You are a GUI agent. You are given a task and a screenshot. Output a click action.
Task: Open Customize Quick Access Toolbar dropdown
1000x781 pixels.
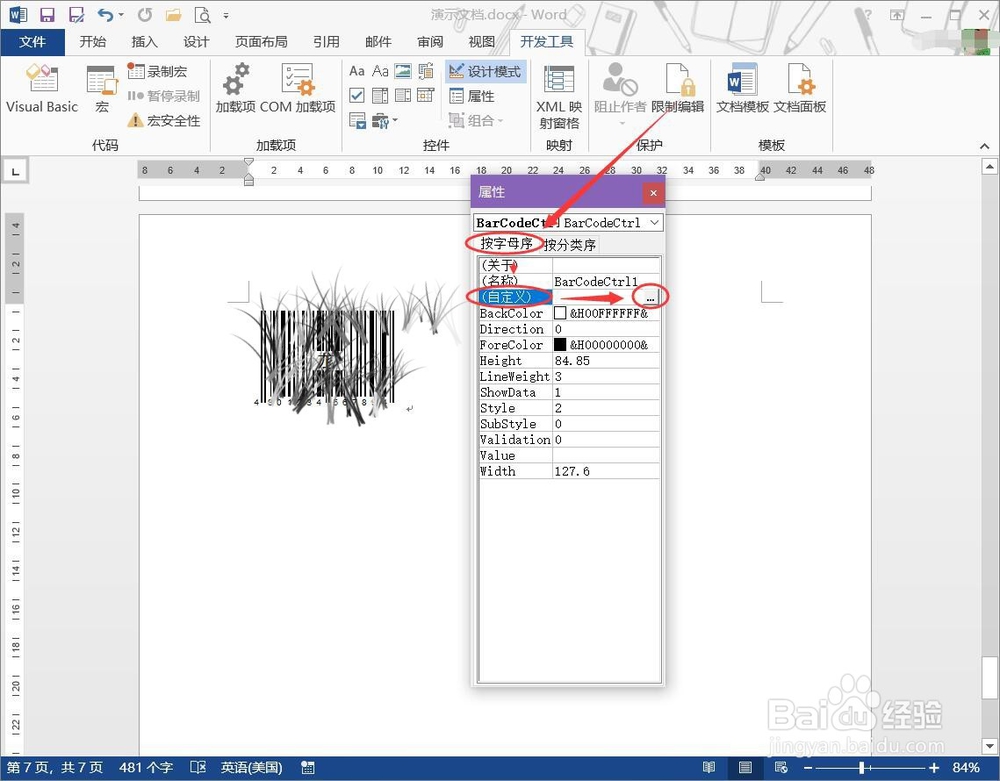point(226,15)
